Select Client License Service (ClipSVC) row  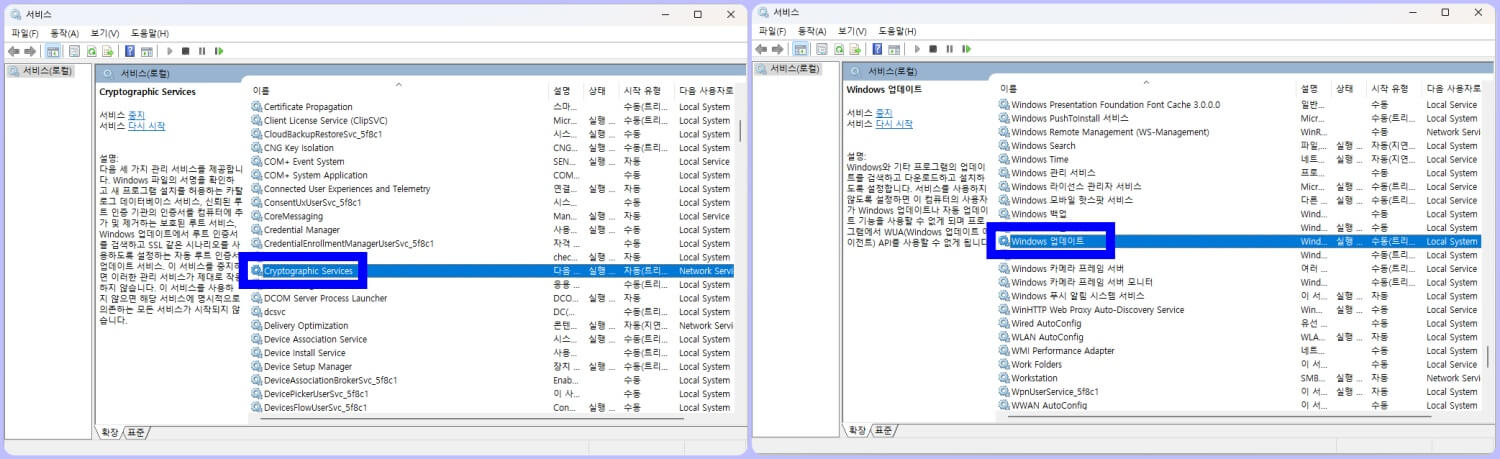tap(492, 121)
